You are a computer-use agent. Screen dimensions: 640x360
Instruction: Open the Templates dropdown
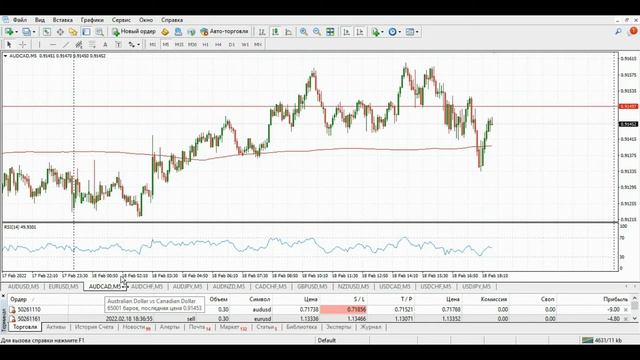tap(412, 32)
